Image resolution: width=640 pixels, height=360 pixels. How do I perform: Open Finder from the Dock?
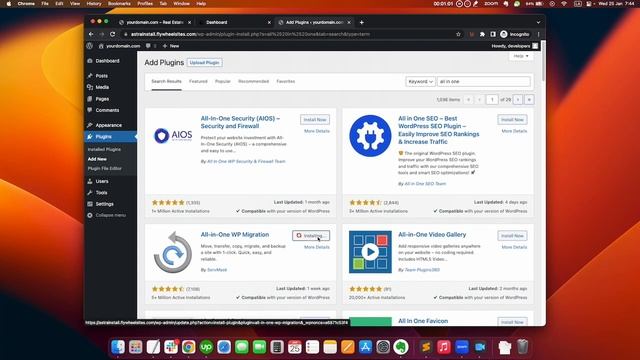click(118, 347)
